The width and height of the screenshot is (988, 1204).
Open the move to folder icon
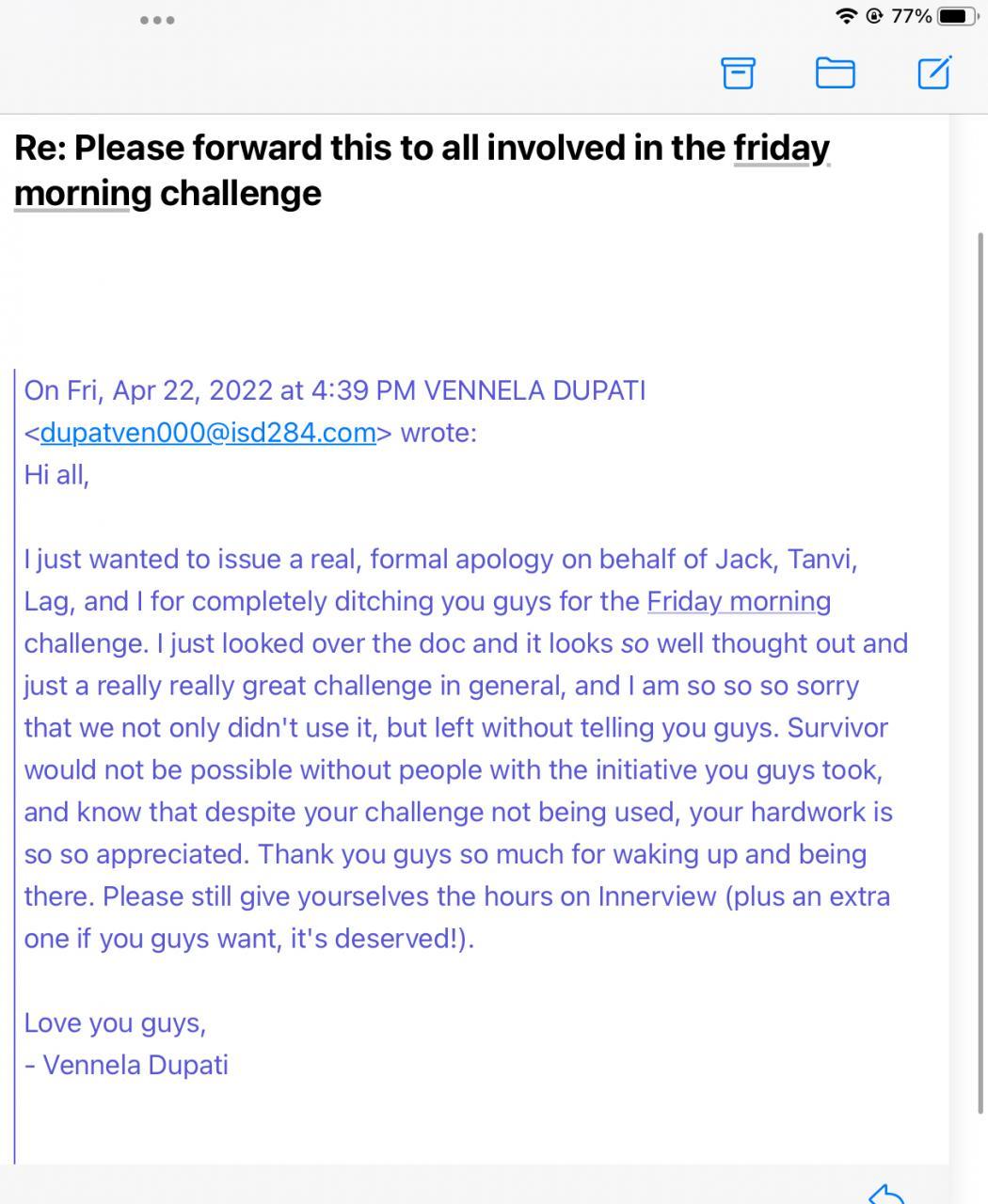835,72
